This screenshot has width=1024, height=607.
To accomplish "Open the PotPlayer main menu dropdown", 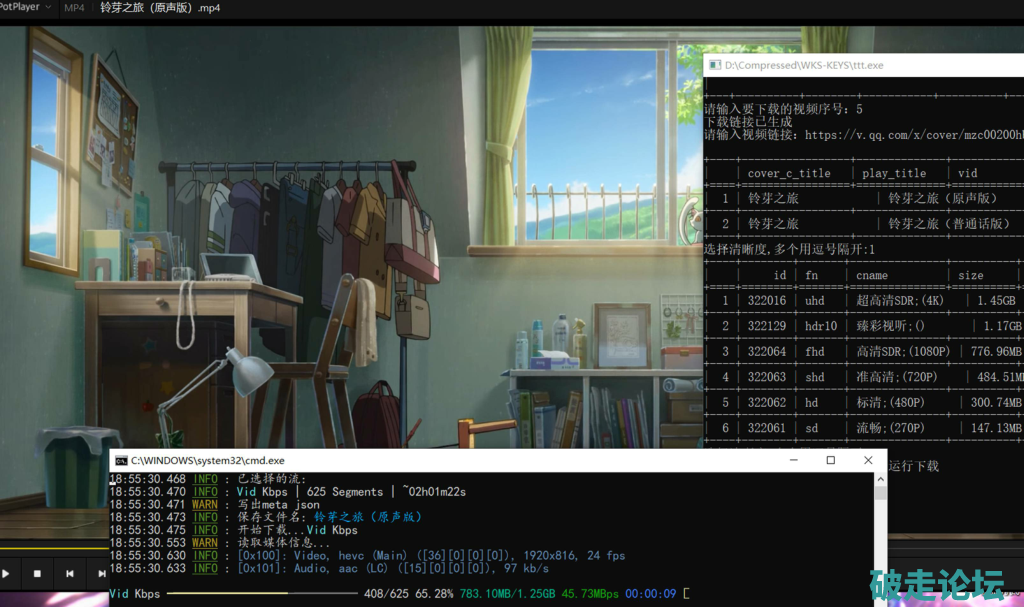I will coord(22,7).
